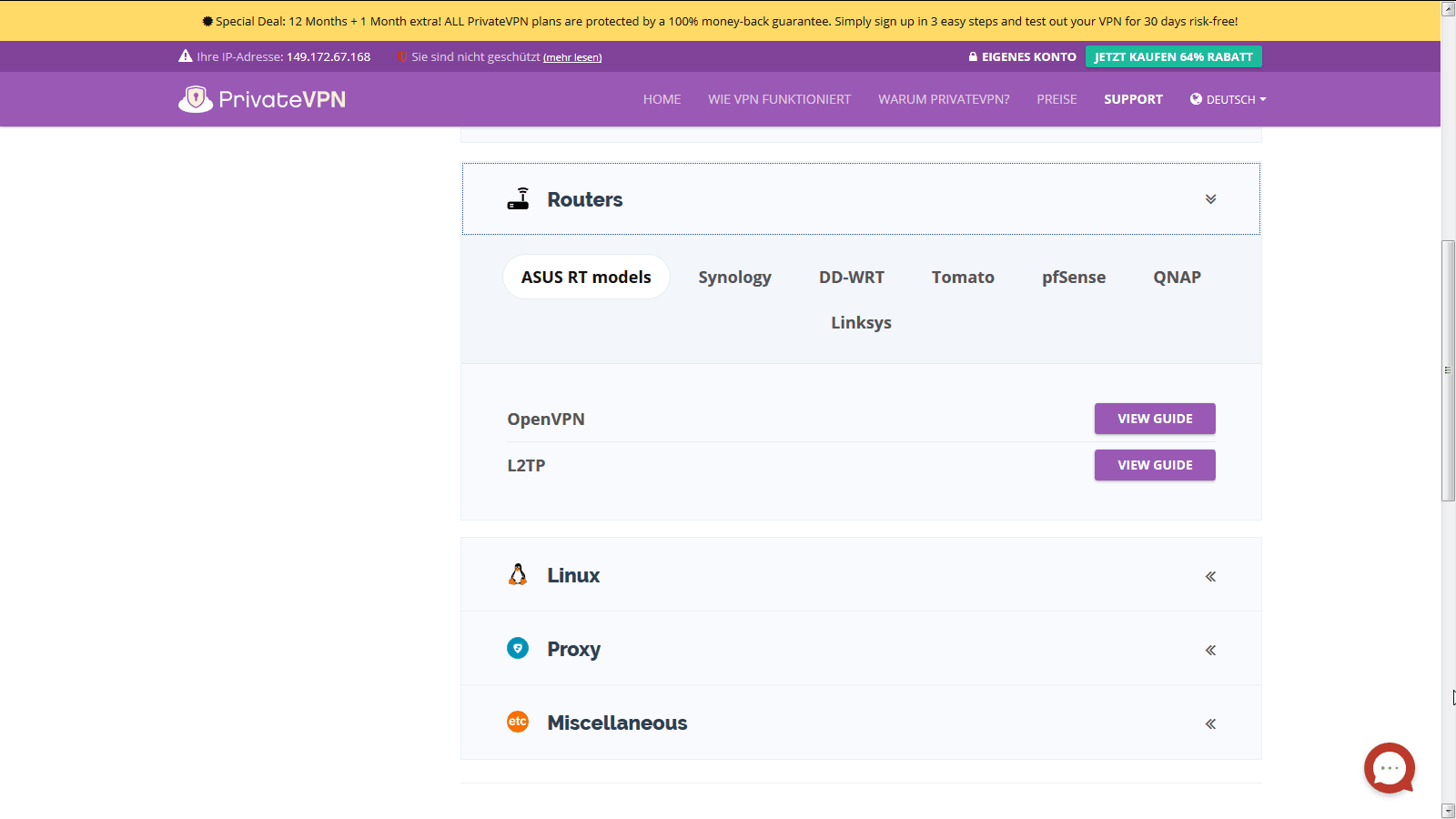Collapse the Routers section chevron
This screenshot has height=819, width=1456.
[1210, 199]
